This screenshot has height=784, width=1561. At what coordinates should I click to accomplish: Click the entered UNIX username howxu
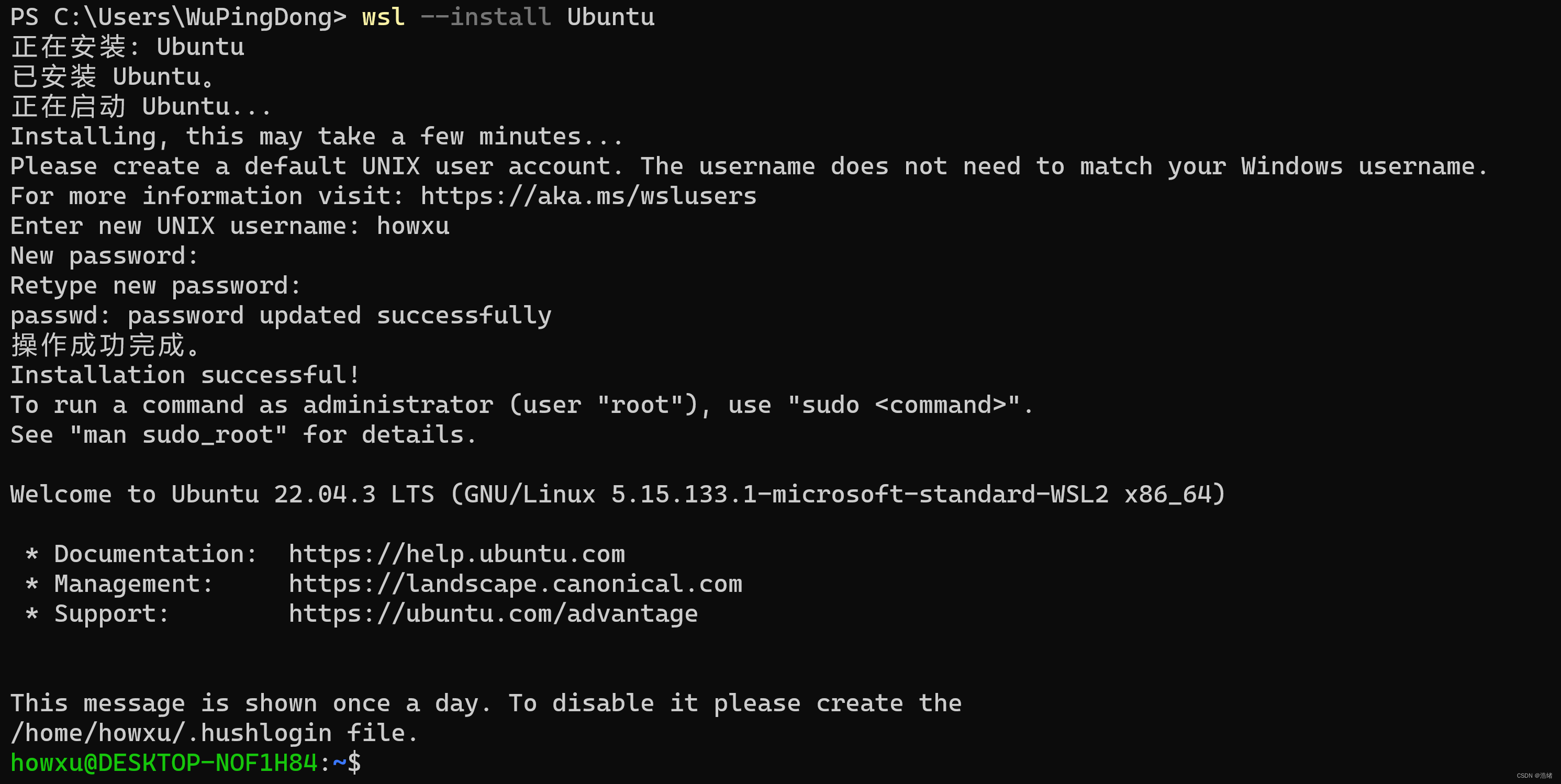(x=412, y=226)
